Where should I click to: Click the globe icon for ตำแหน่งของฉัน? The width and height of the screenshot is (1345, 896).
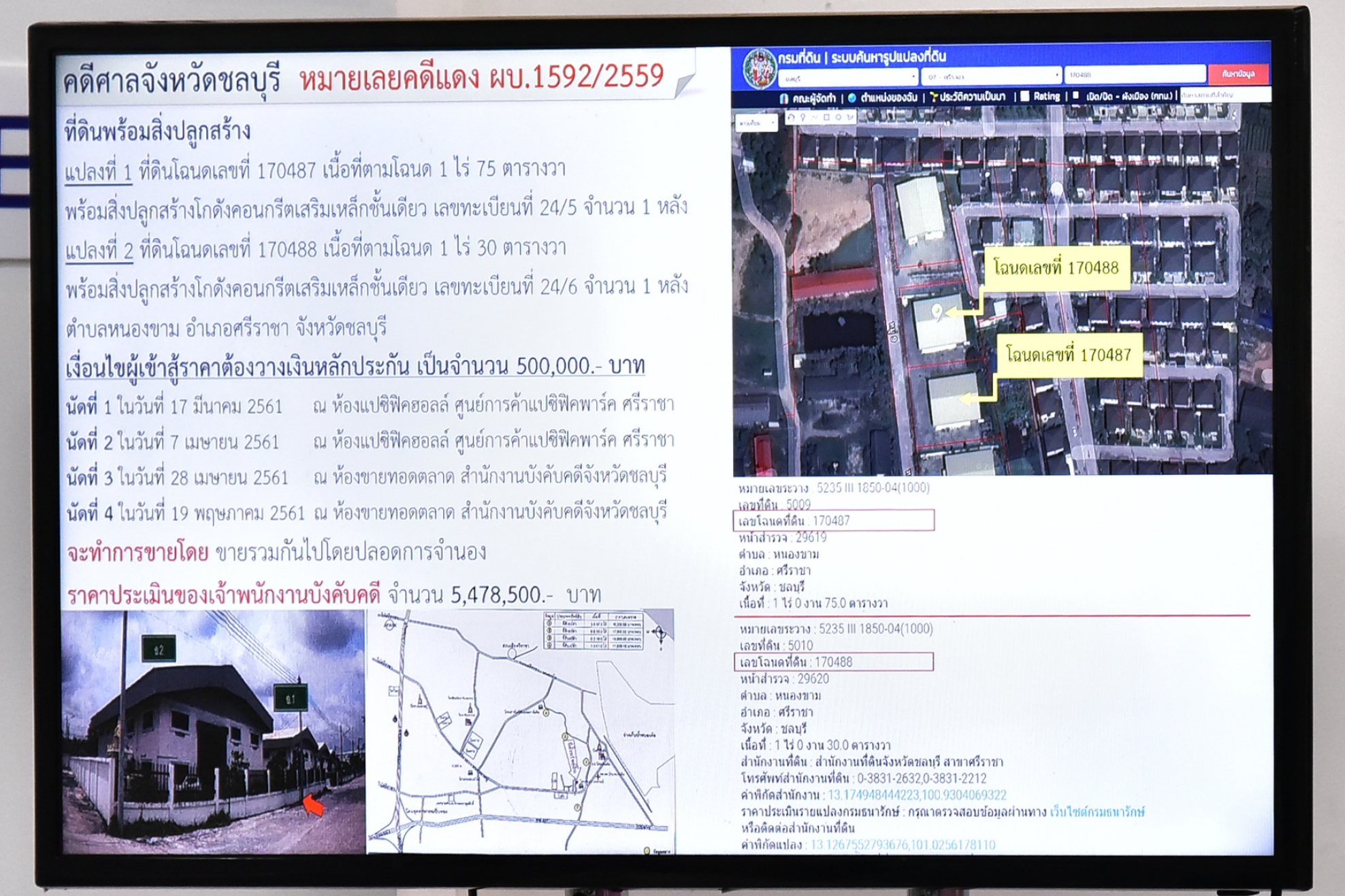[x=852, y=98]
